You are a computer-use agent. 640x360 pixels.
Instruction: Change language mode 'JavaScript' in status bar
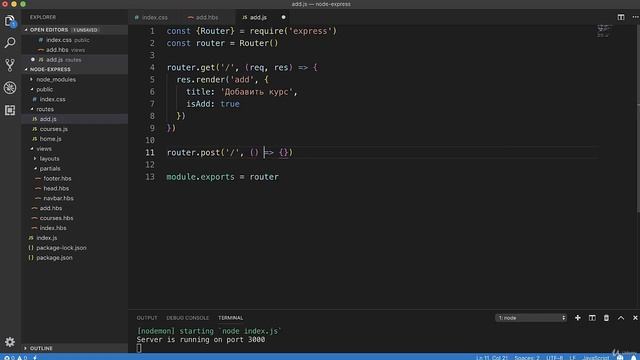click(x=596, y=358)
